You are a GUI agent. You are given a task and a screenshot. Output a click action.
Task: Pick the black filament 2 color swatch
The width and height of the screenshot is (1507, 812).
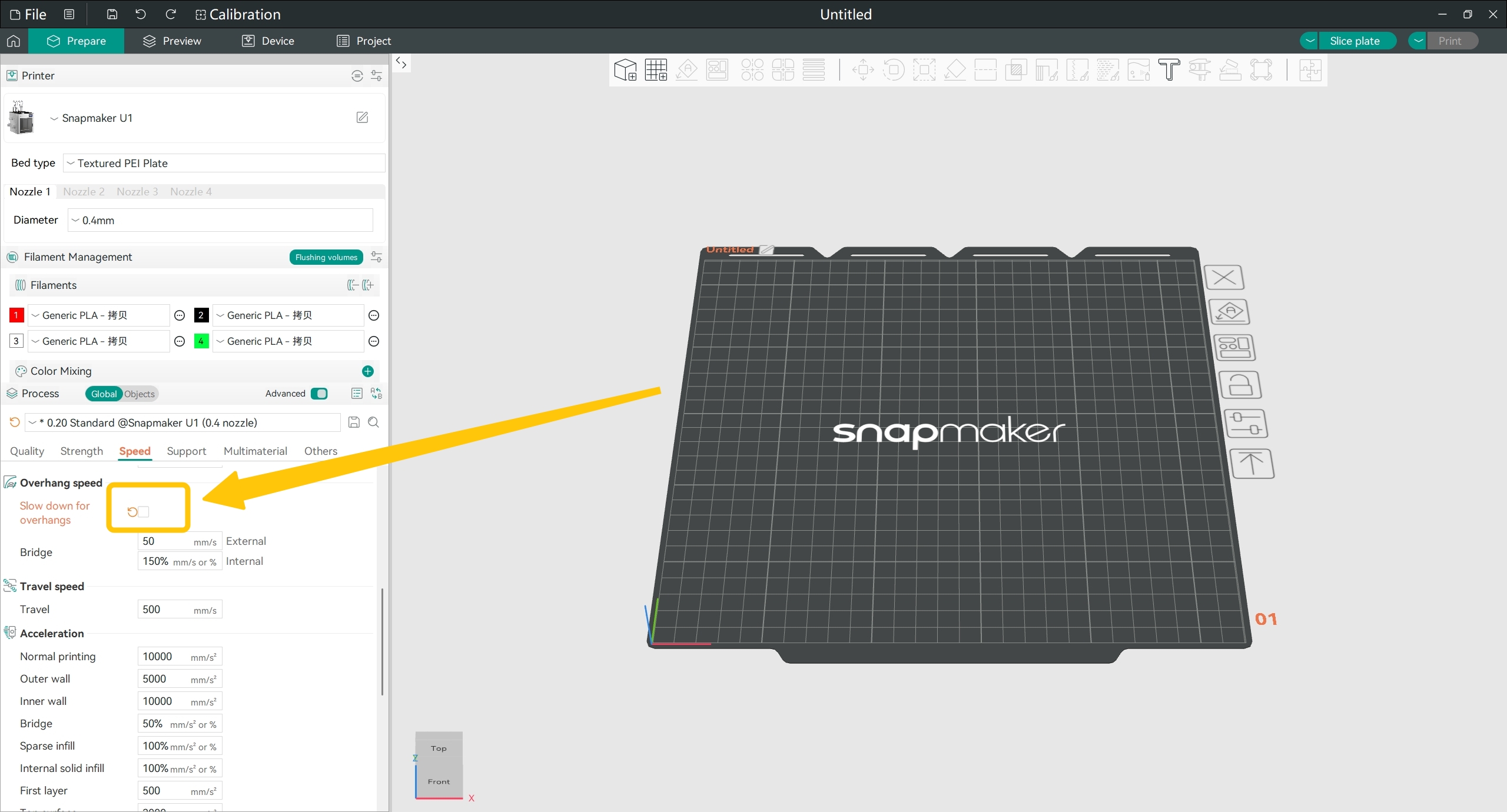[201, 316]
